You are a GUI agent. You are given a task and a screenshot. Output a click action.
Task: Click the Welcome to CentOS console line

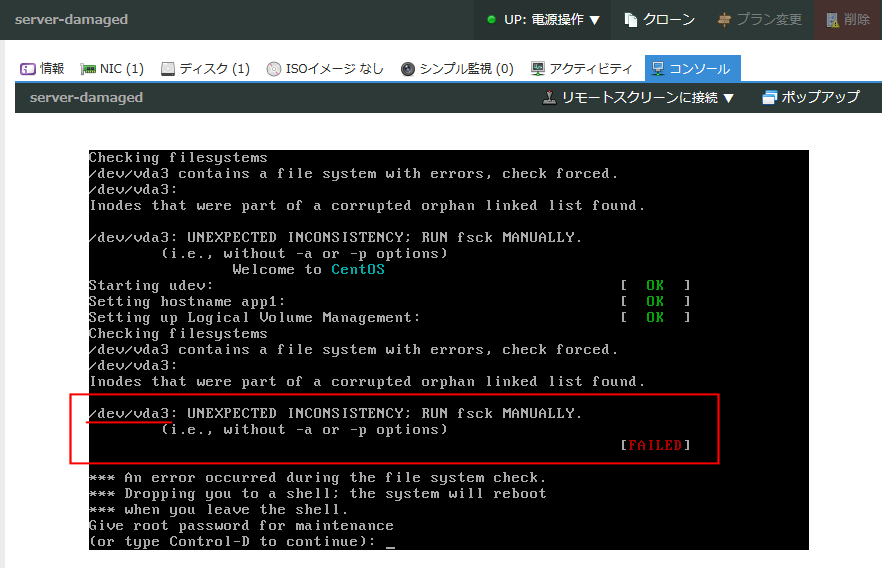(x=308, y=269)
